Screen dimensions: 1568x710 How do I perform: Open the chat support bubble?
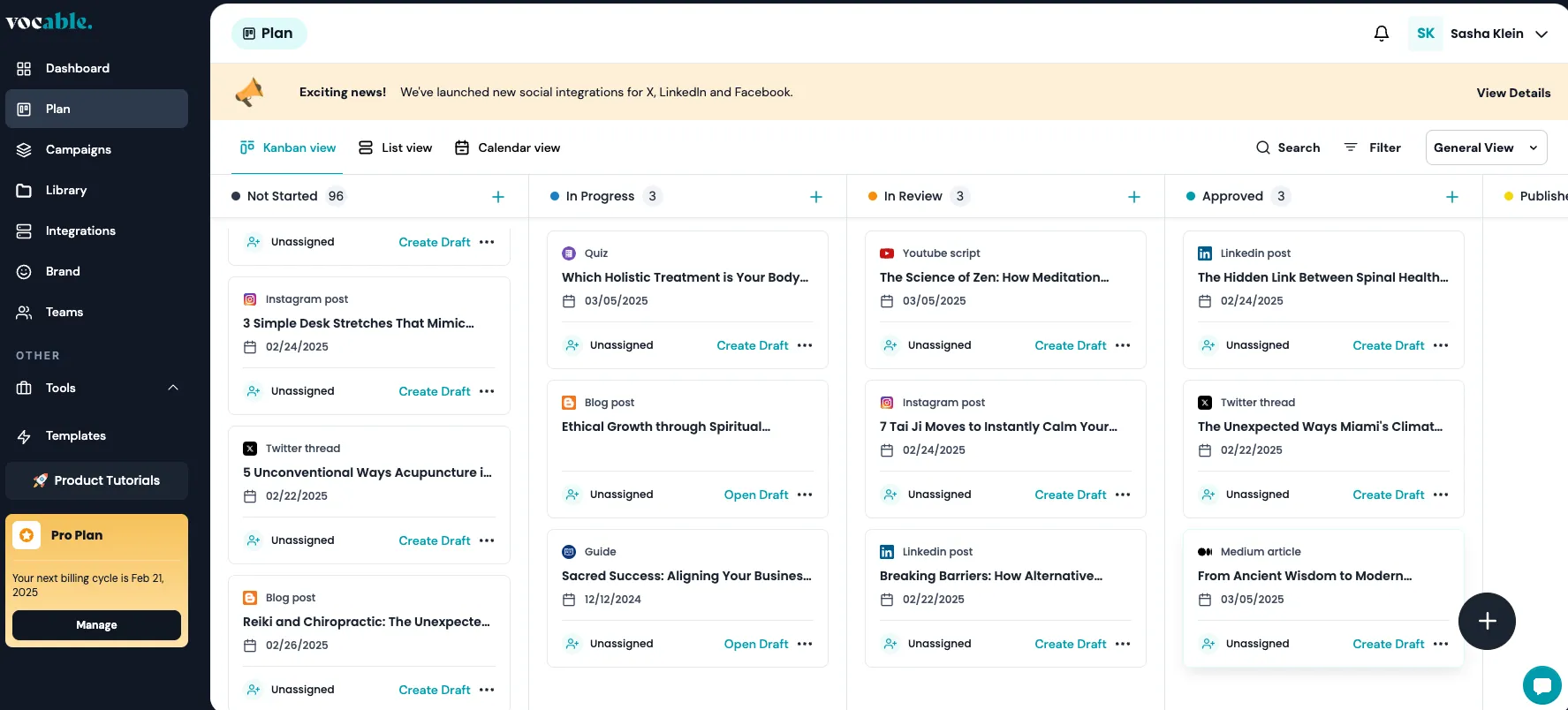(1541, 685)
